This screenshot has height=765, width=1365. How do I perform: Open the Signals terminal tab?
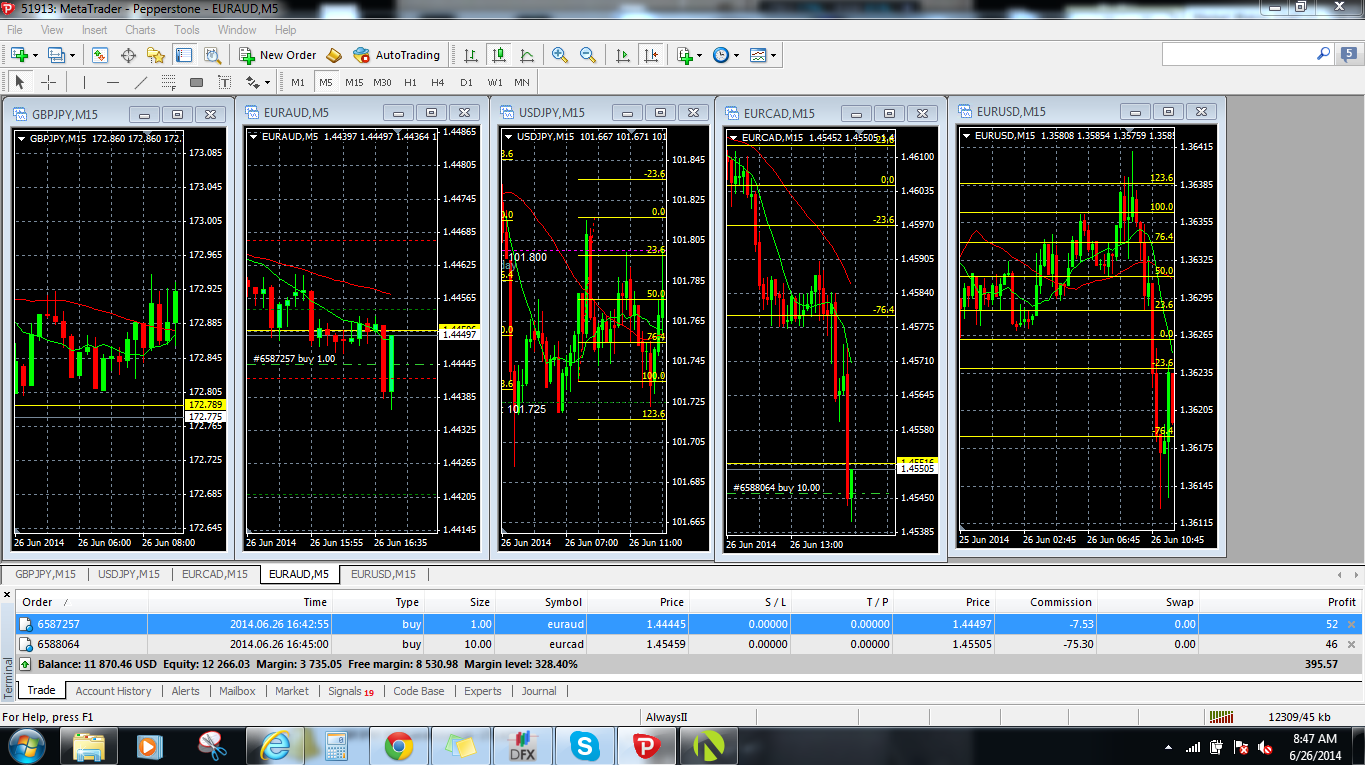point(351,691)
